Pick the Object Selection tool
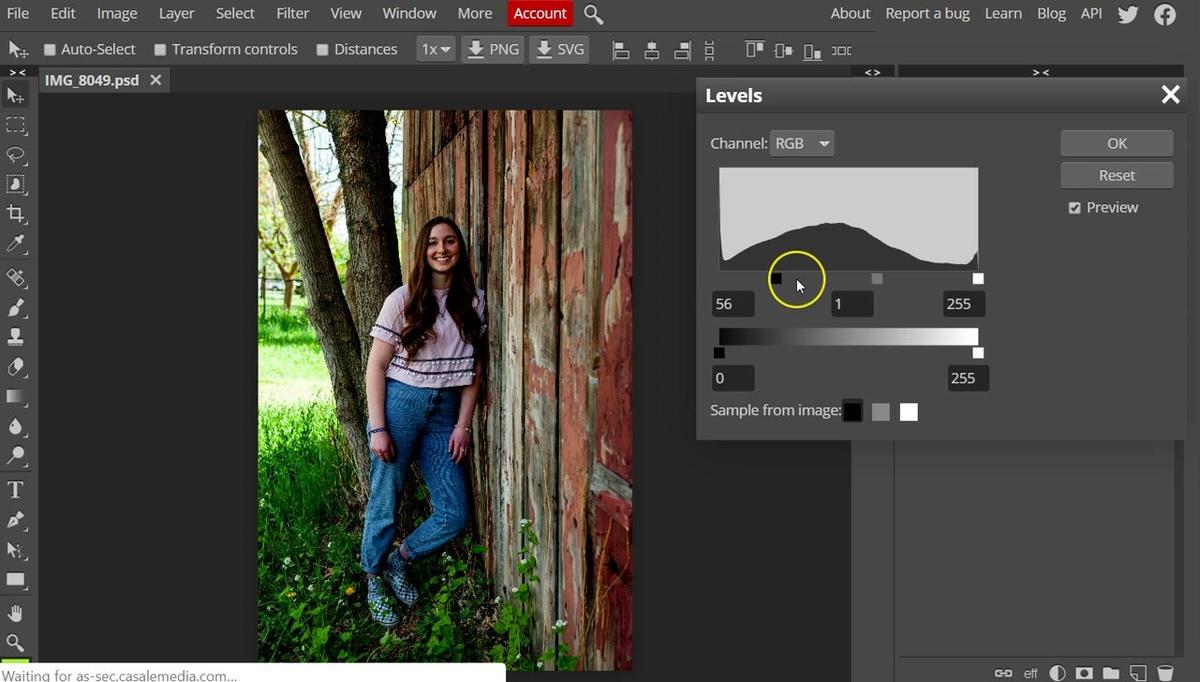1200x682 pixels. point(16,184)
